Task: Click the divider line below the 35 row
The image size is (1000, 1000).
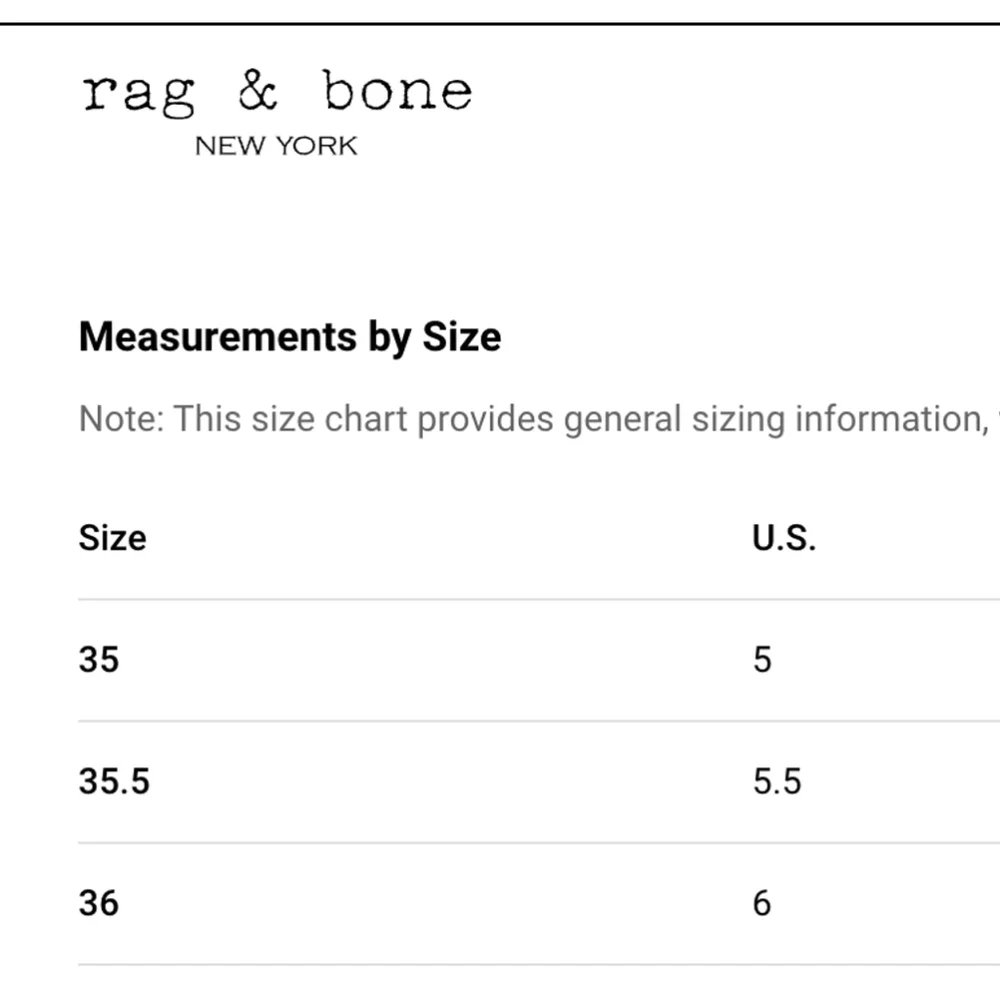Action: tap(539, 721)
